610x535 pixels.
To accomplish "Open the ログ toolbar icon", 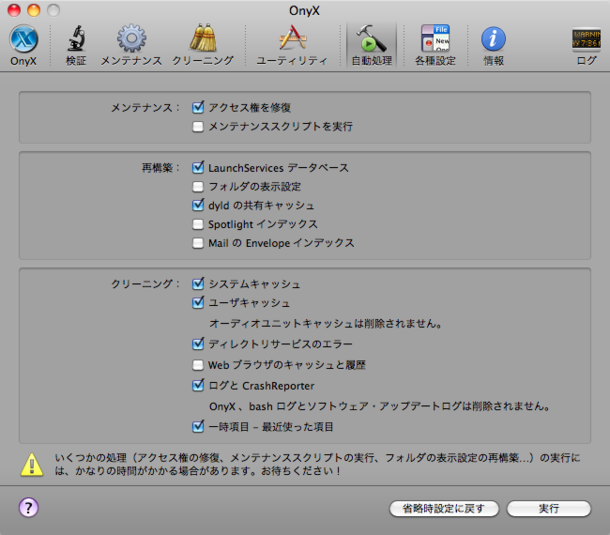I will point(586,45).
